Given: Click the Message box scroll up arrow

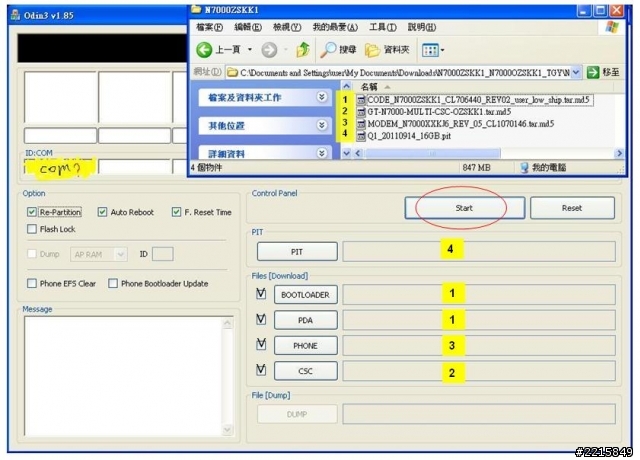Looking at the screenshot, I should click(x=227, y=323).
